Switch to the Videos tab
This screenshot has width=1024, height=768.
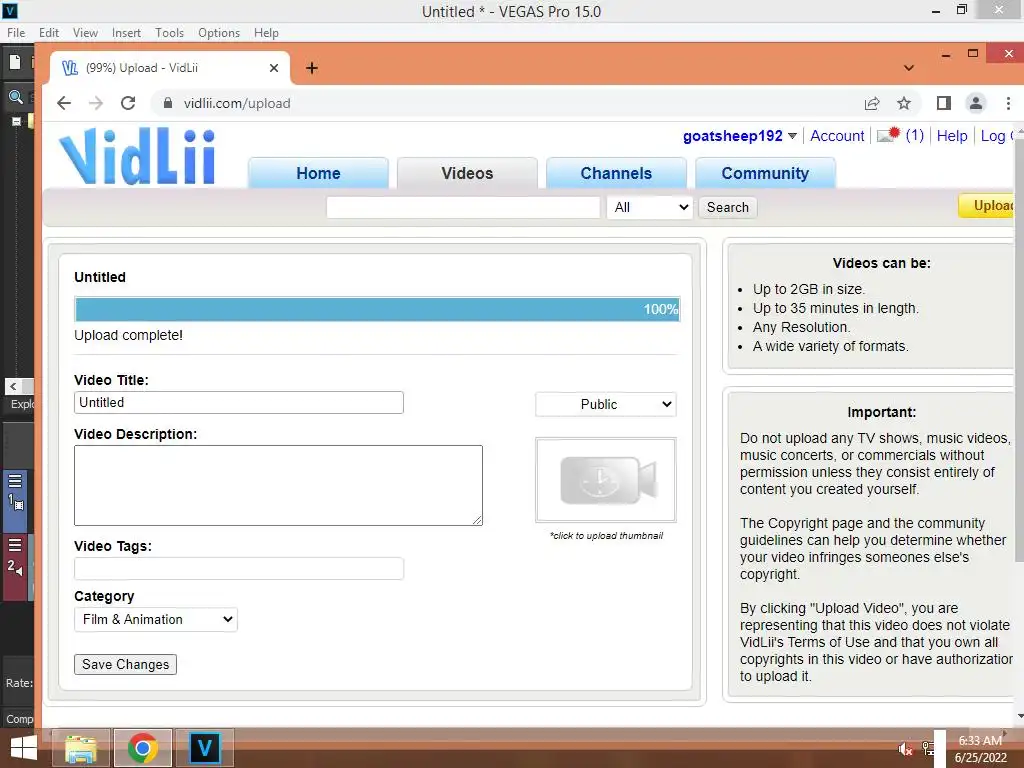467,173
